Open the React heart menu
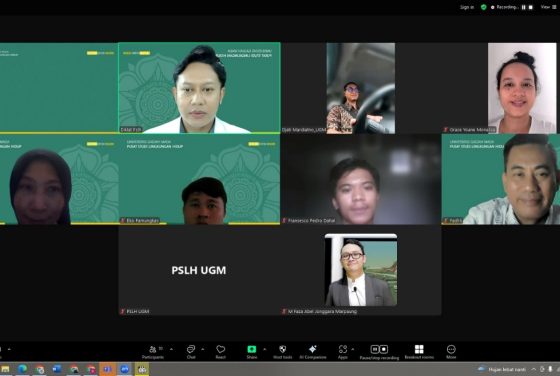The width and height of the screenshot is (560, 376). pos(220,352)
